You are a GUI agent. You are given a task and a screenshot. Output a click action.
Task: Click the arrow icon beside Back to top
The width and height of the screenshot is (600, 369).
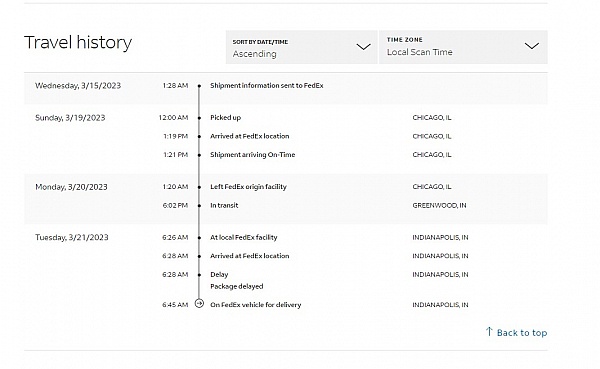(489, 331)
